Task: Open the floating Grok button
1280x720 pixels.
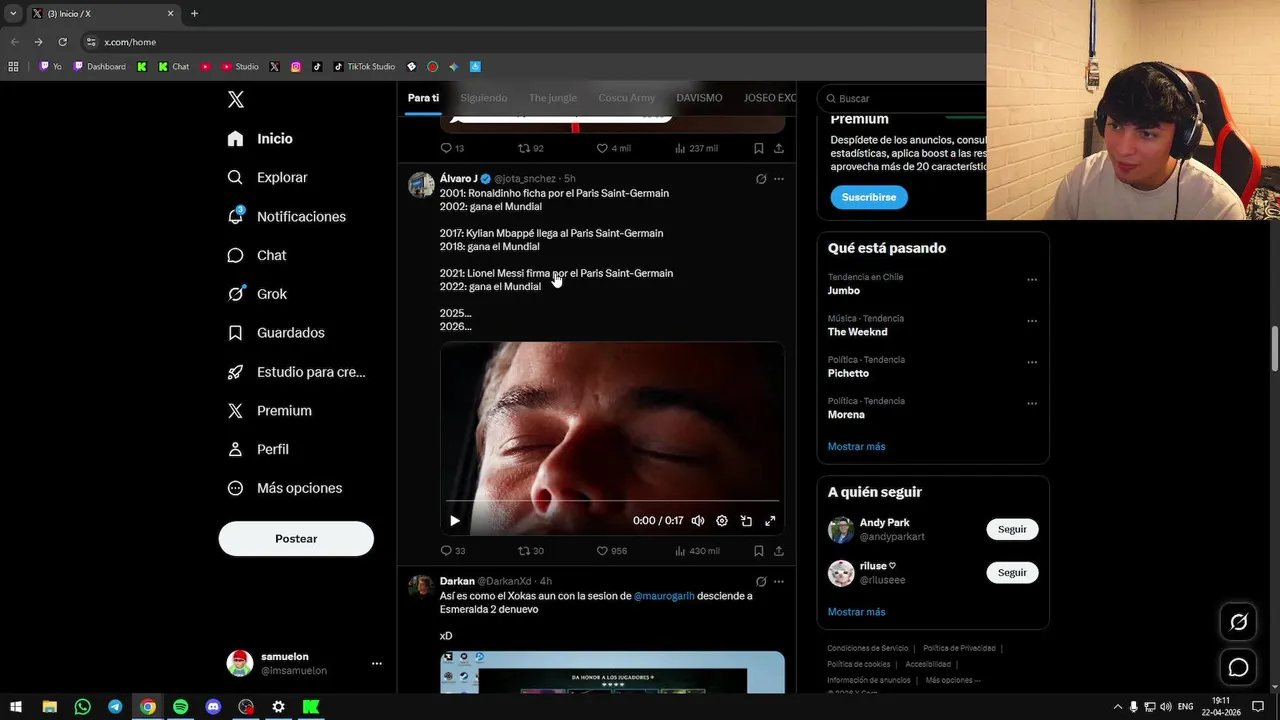Action: pos(1238,622)
